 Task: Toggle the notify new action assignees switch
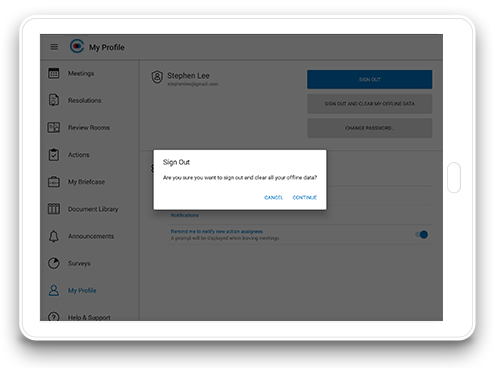[x=422, y=235]
